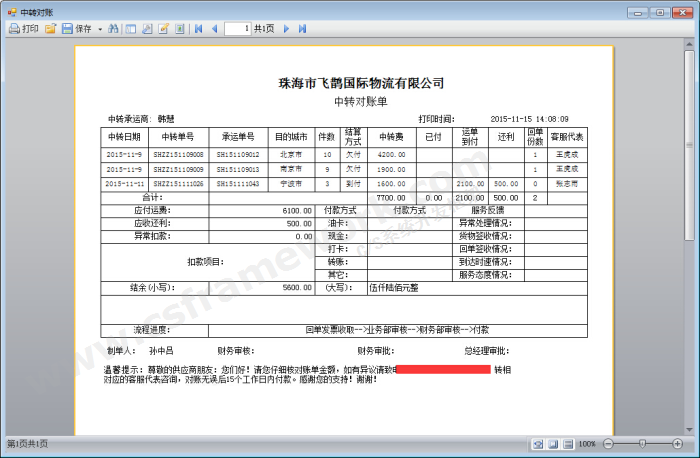Click the edit page icon with pencil
700x458 pixels.
tap(163, 29)
